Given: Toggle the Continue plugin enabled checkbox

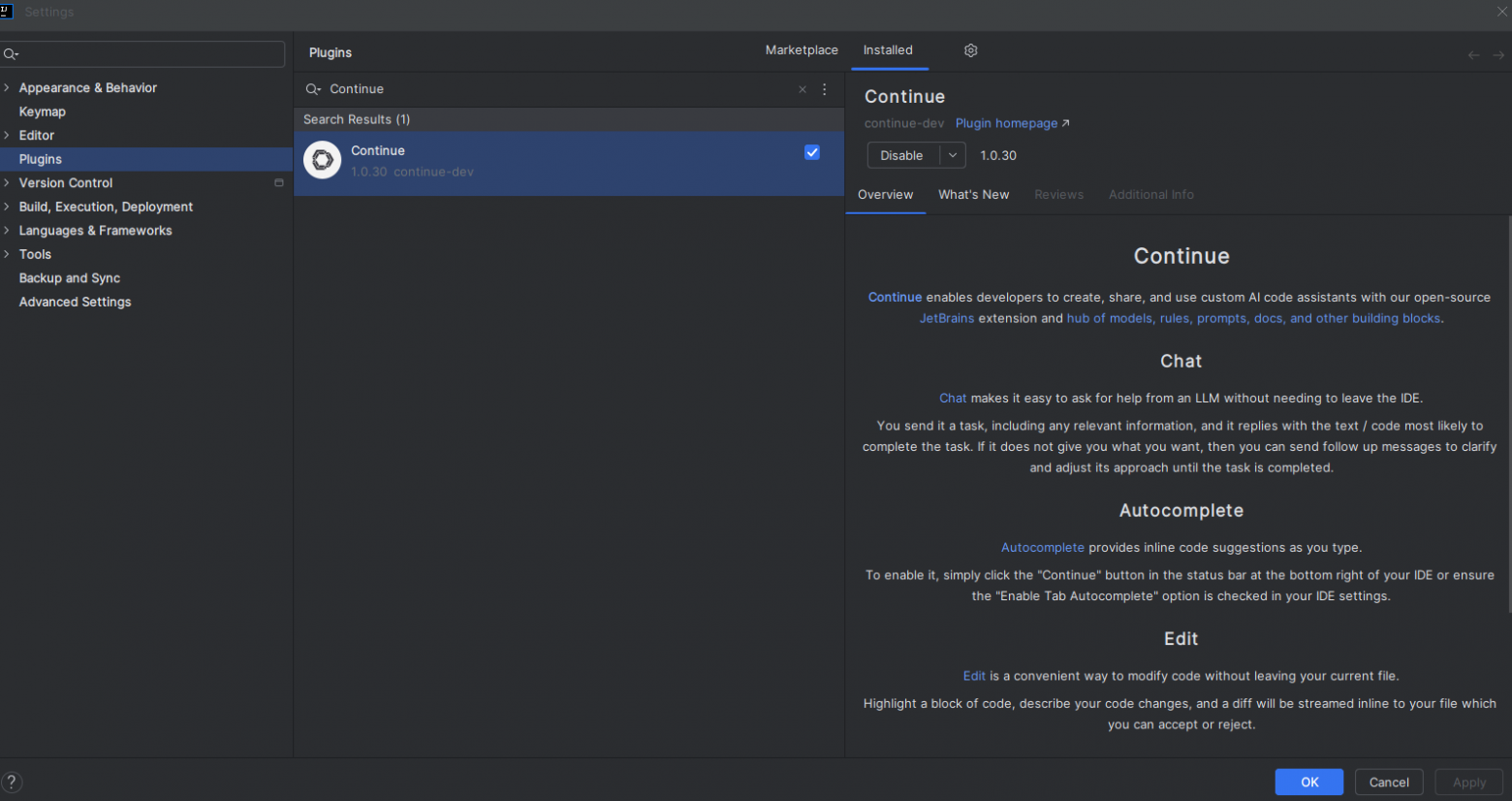Looking at the screenshot, I should (x=812, y=152).
